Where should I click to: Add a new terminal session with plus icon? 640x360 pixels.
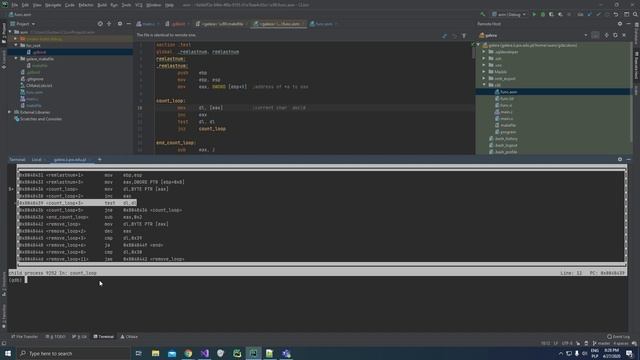pyautogui.click(x=100, y=160)
